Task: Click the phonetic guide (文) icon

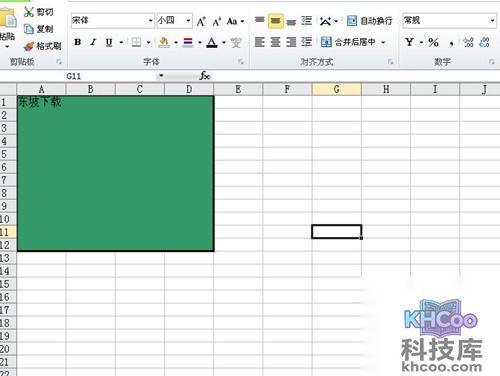Action: click(236, 42)
